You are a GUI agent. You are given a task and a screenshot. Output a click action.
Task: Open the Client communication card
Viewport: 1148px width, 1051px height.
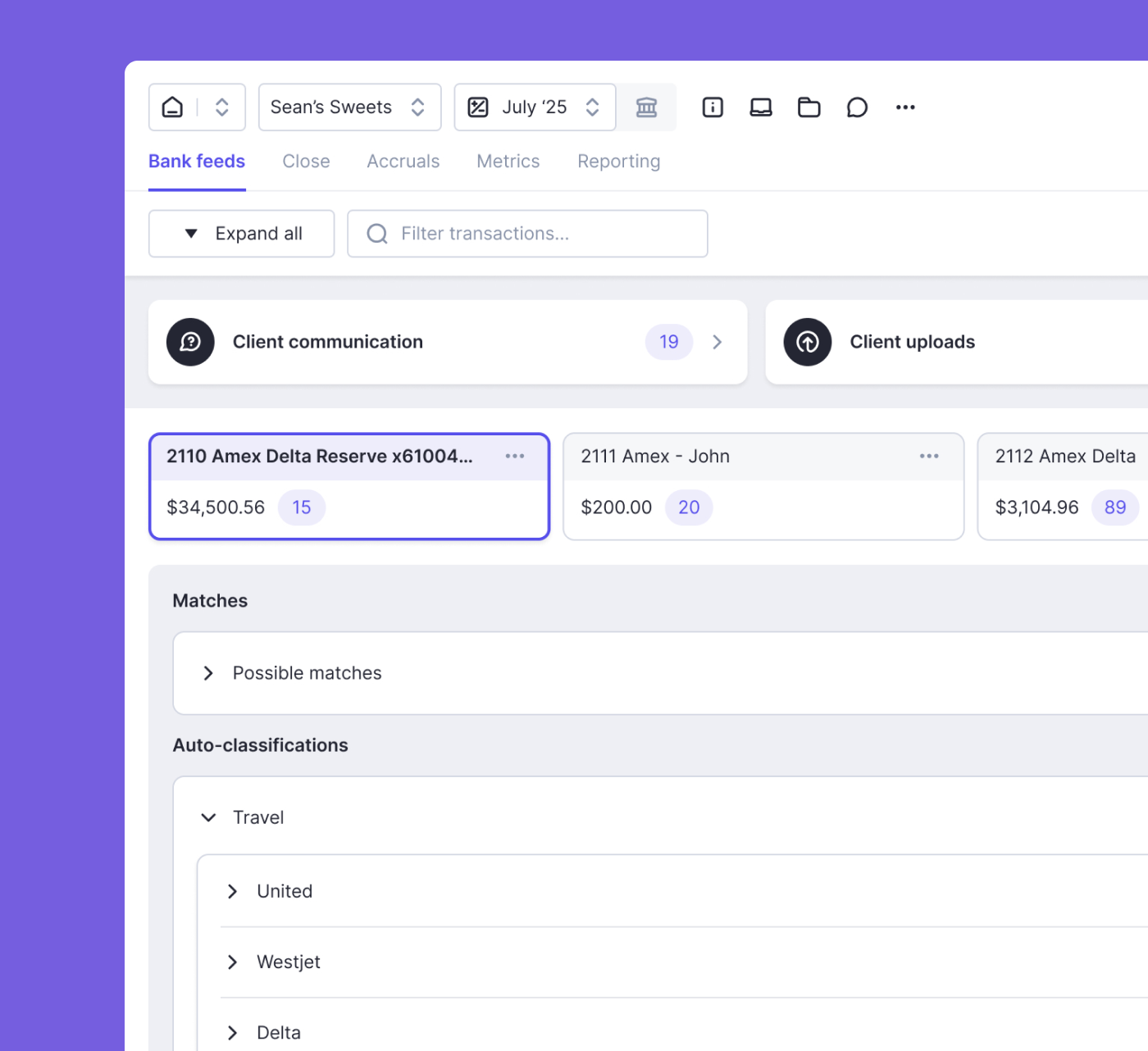click(448, 342)
